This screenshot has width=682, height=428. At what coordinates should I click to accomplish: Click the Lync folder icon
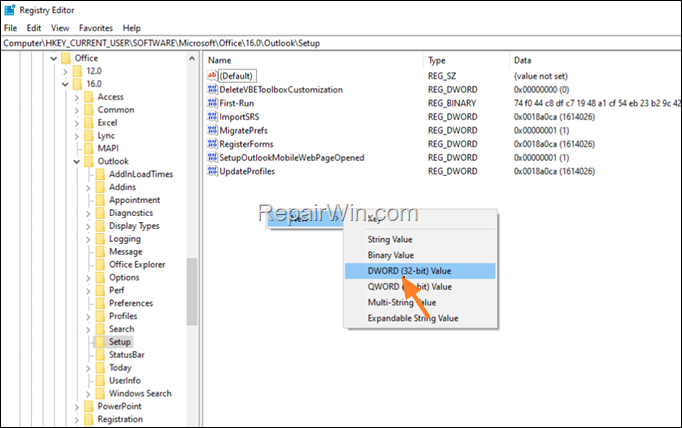pos(89,136)
